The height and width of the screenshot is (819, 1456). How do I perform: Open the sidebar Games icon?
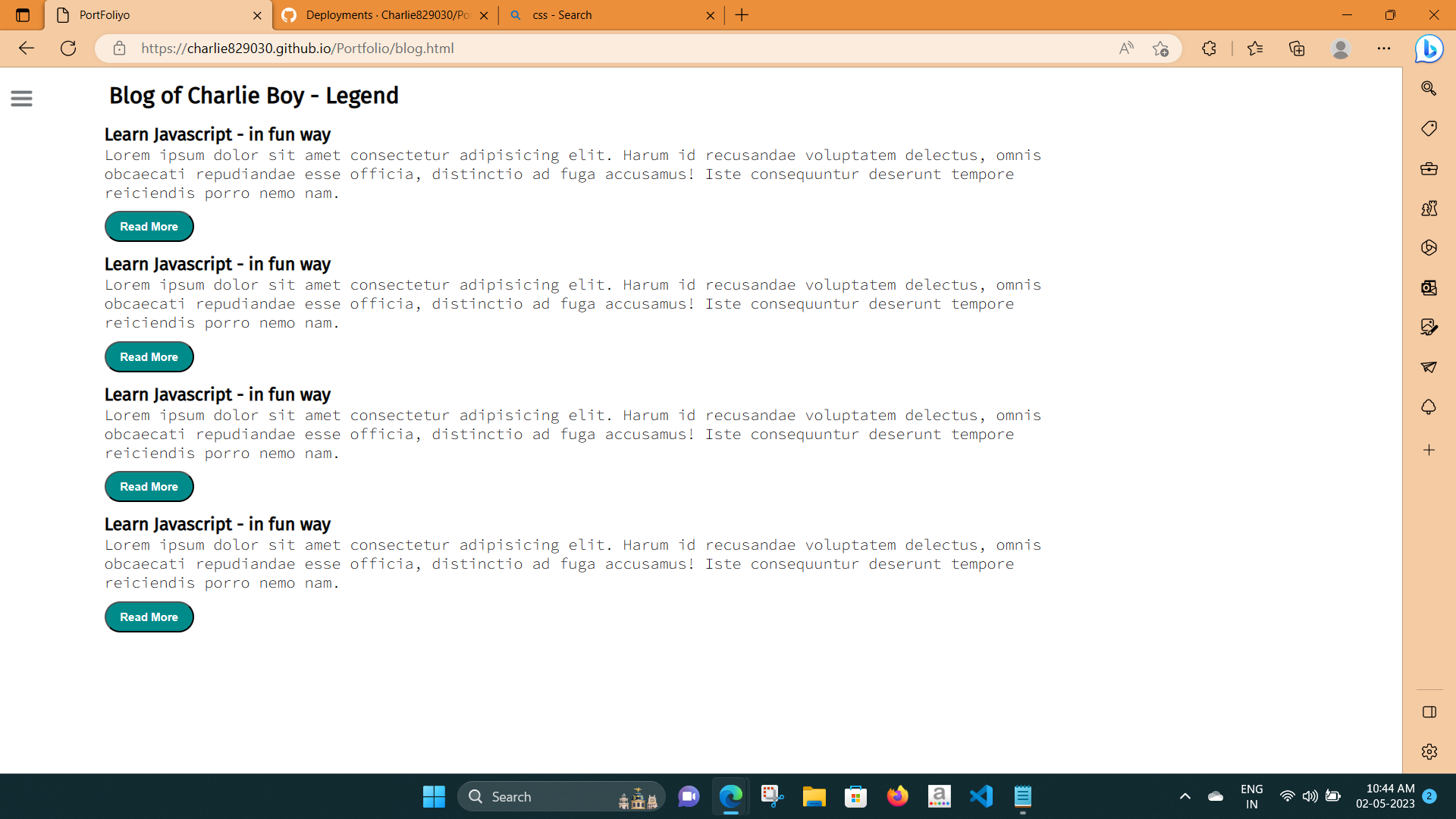coord(1429,208)
